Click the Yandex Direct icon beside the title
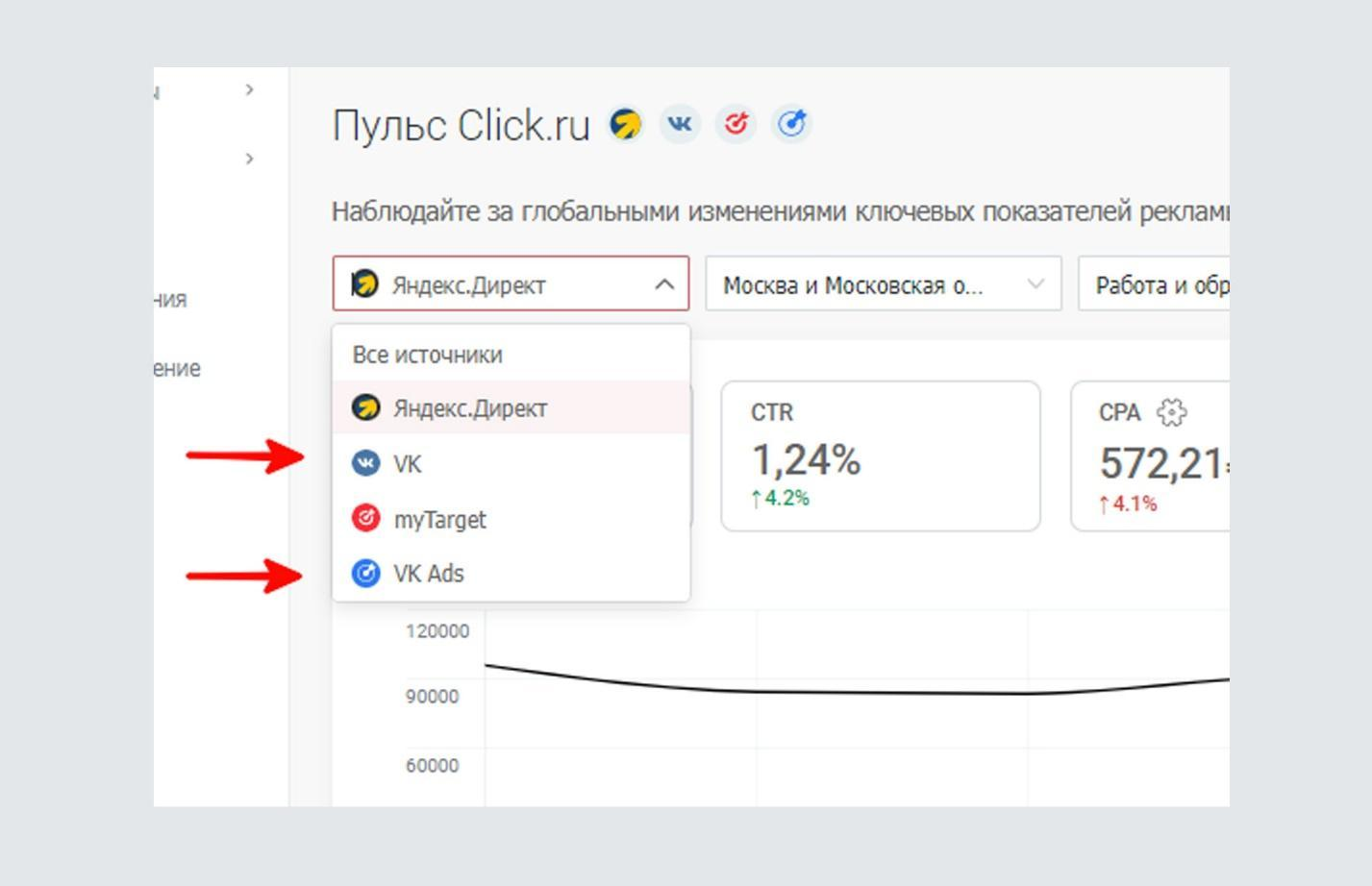 (x=625, y=124)
